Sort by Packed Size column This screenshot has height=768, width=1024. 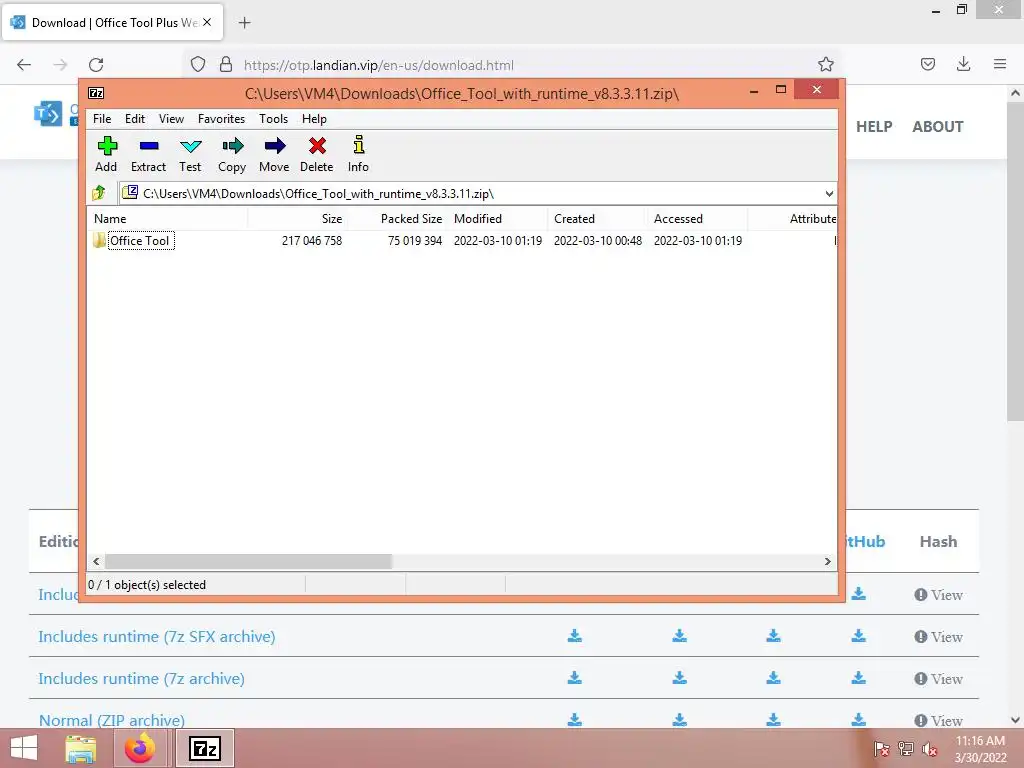397,219
